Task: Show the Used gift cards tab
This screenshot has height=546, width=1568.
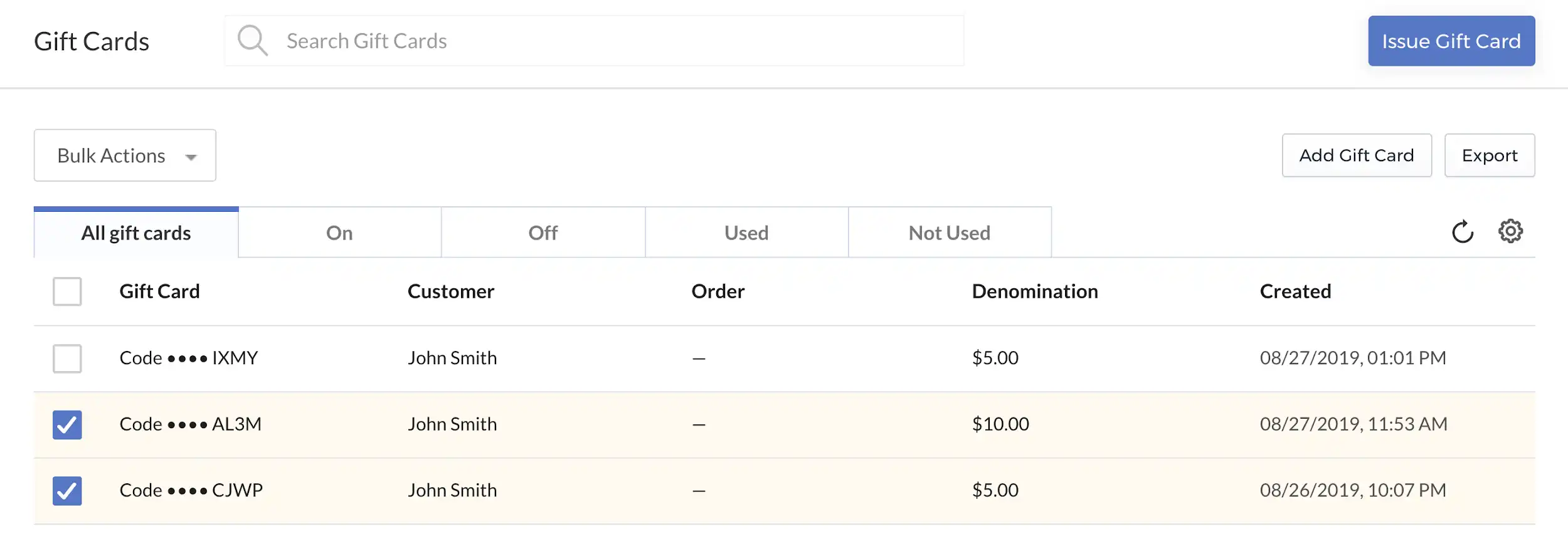Action: tap(746, 233)
